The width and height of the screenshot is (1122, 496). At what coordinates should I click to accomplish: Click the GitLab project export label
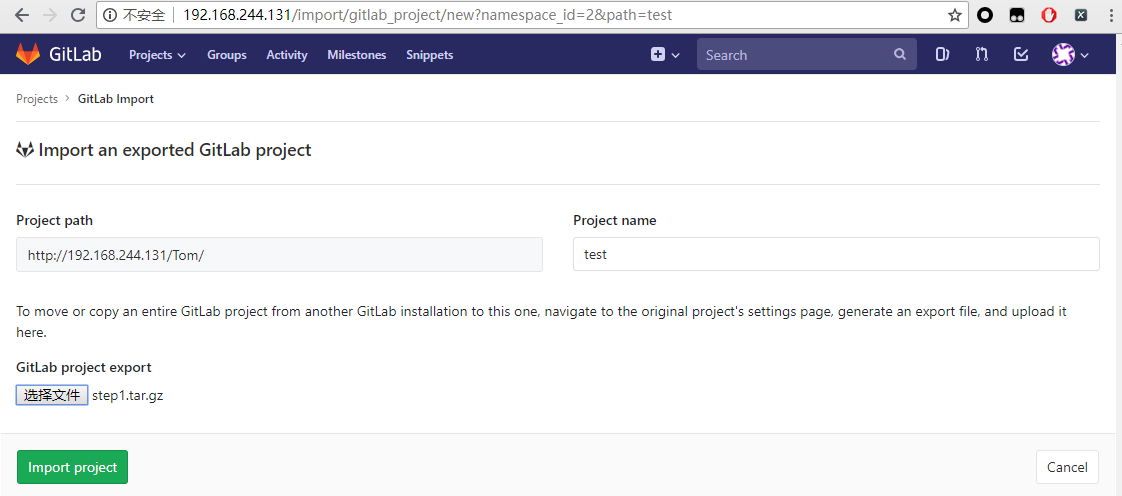[84, 367]
